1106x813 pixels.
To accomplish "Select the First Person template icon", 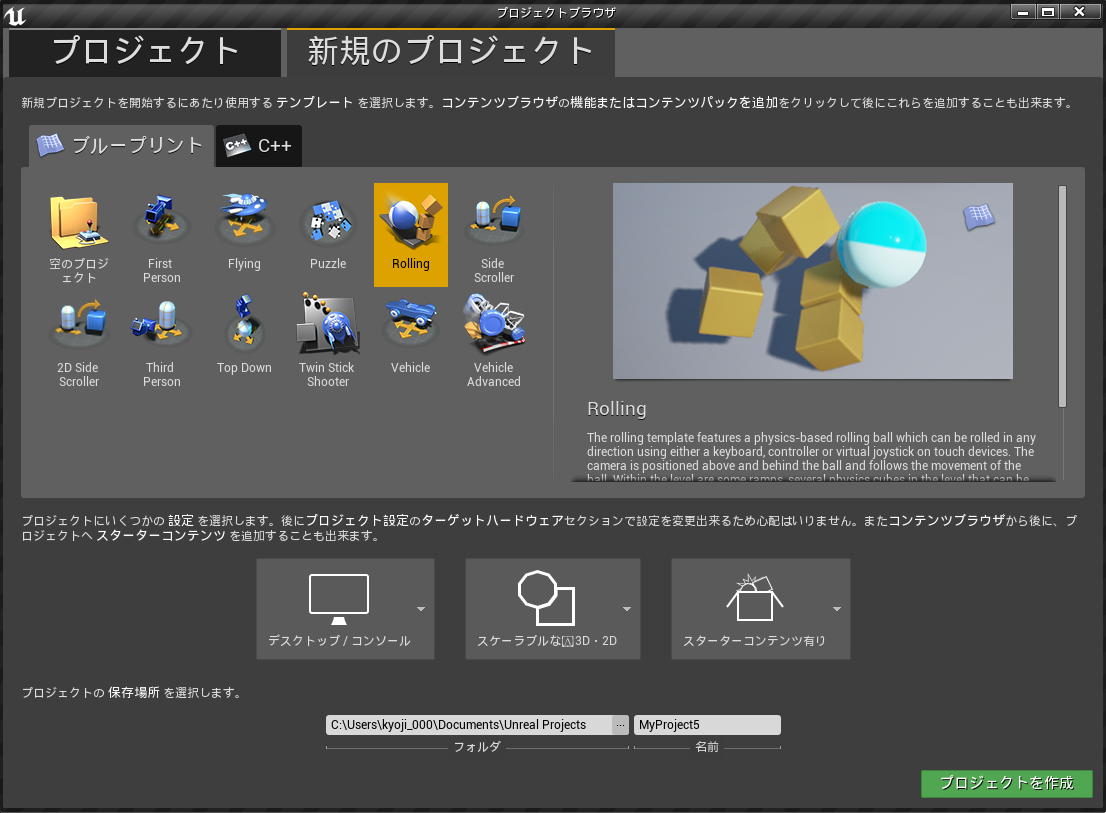I will 161,221.
